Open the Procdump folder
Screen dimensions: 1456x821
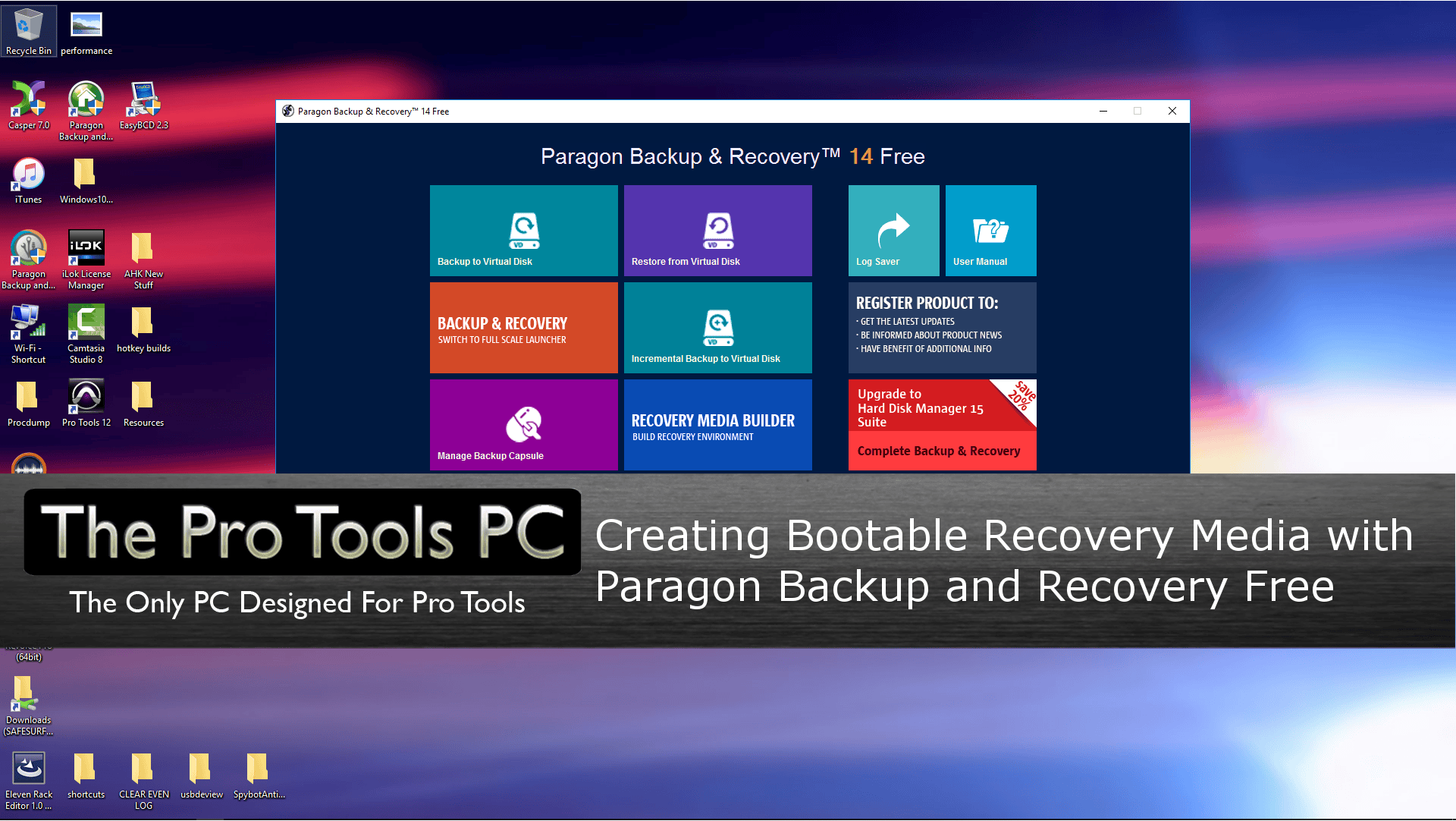tap(29, 403)
